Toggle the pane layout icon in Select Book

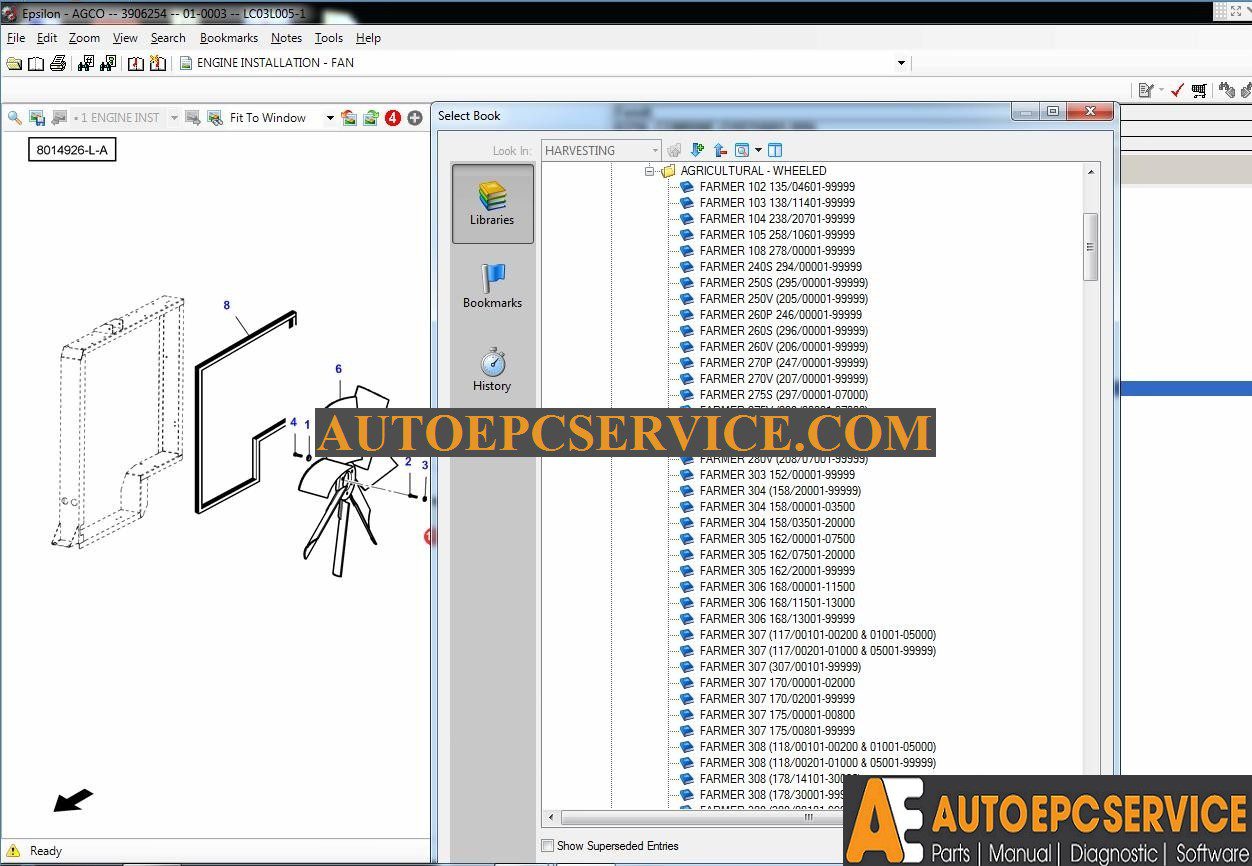[x=774, y=150]
